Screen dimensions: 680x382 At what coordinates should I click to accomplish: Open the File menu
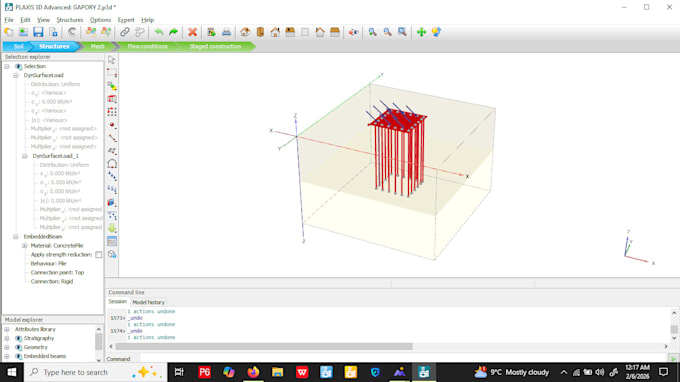click(9, 20)
